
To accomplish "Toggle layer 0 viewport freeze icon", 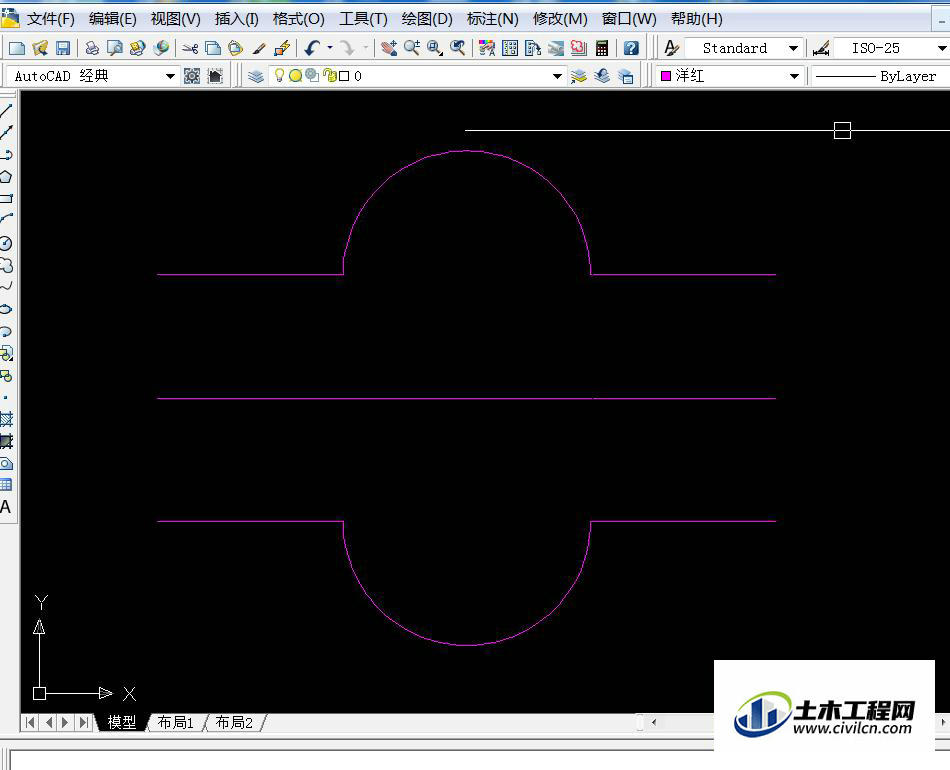I will coord(312,75).
